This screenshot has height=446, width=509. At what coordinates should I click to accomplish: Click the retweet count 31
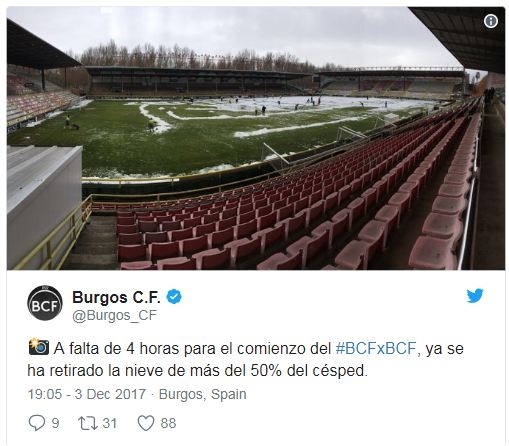tap(109, 423)
